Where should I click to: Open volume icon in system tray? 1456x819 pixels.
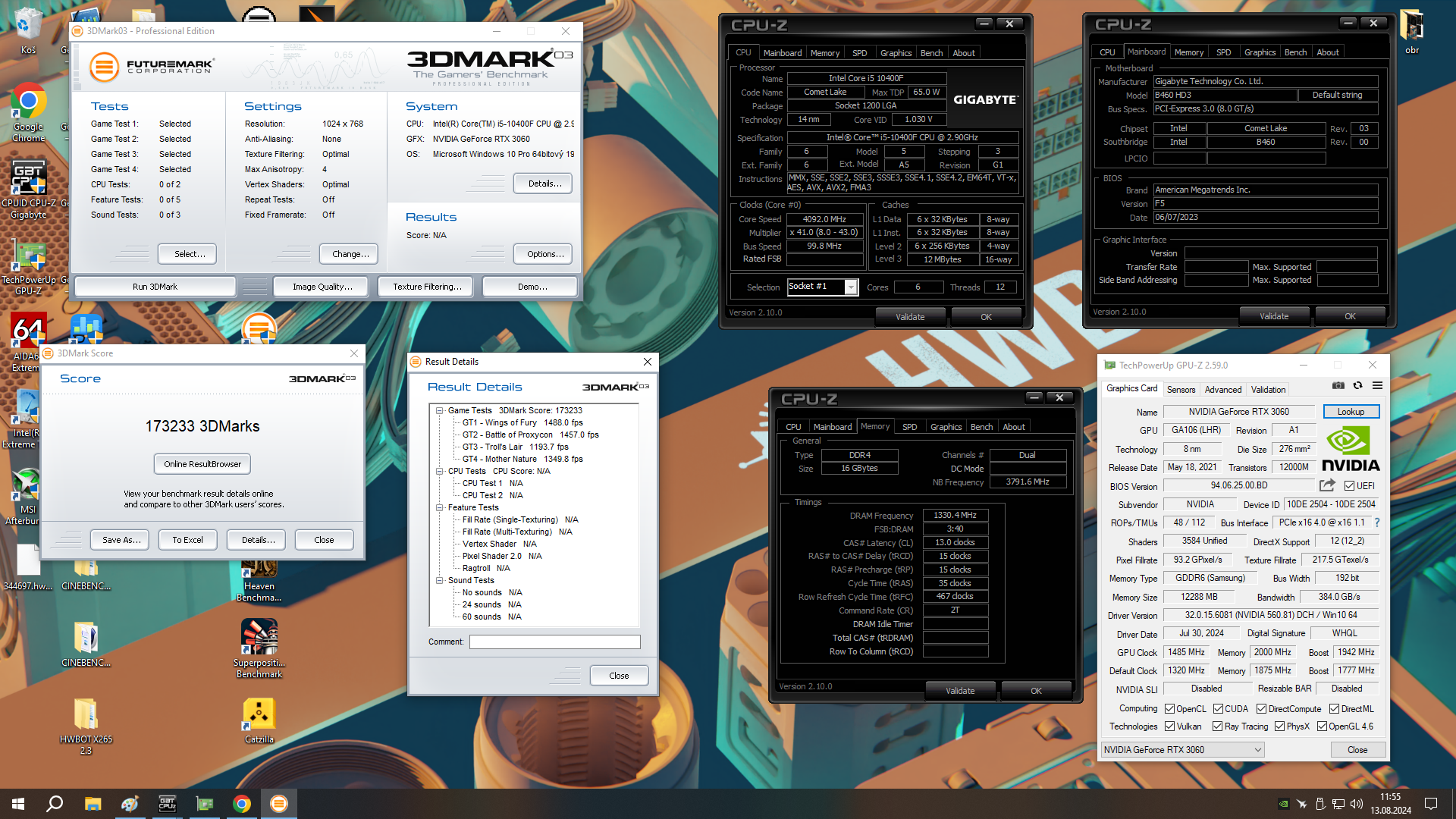coord(1356,804)
